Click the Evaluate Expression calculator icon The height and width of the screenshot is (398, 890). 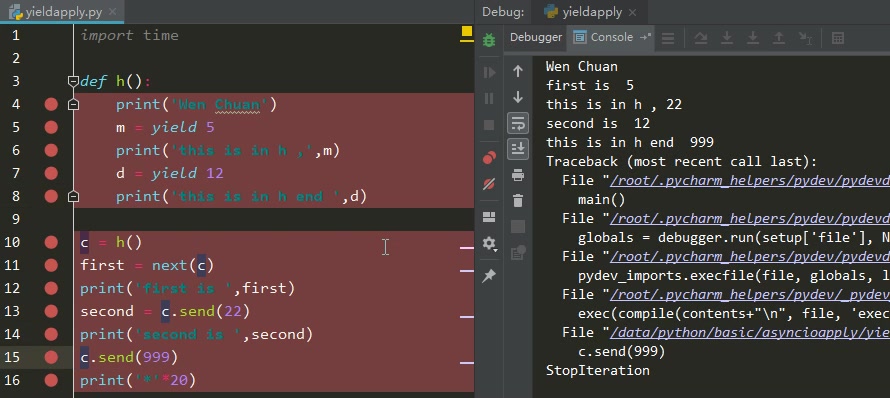(x=838, y=38)
